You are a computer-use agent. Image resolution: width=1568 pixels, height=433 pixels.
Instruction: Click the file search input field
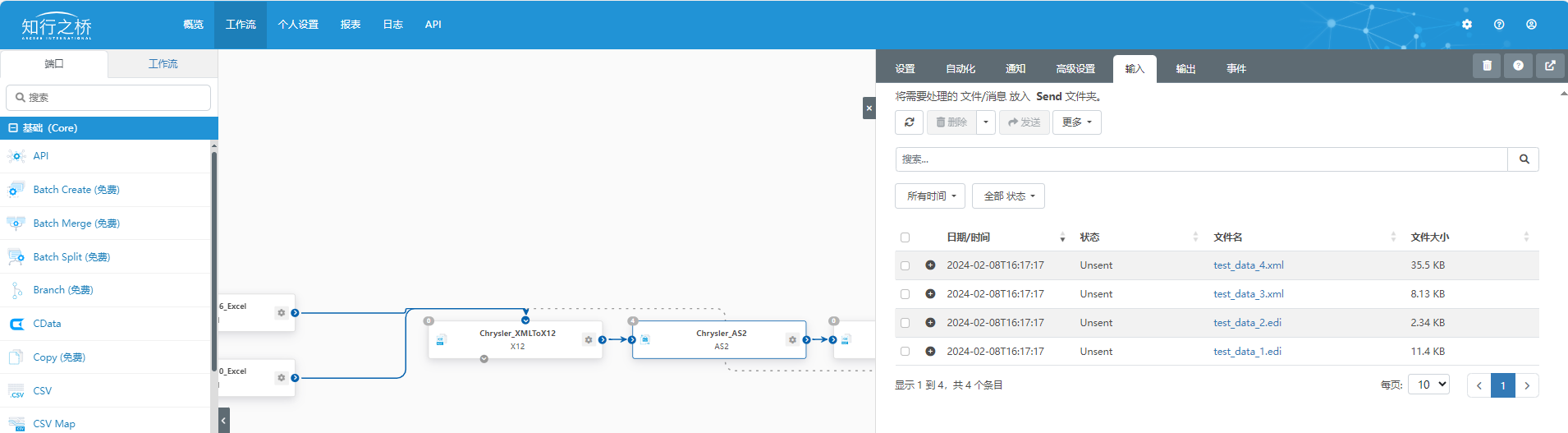coord(1201,159)
